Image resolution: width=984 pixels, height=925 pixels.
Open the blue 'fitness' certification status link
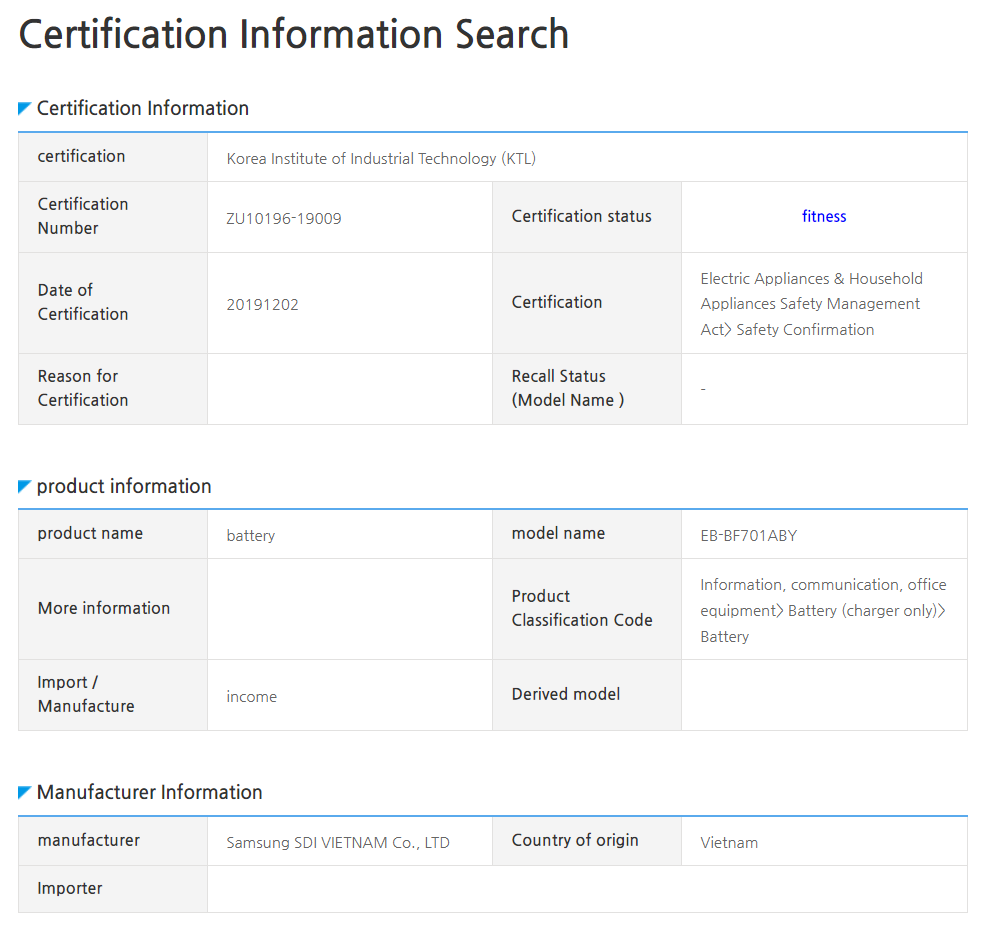coord(824,216)
